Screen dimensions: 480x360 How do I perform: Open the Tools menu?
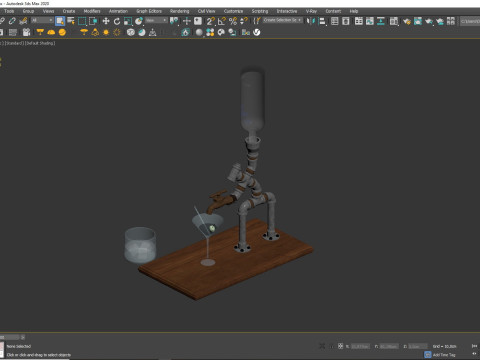(x=9, y=11)
